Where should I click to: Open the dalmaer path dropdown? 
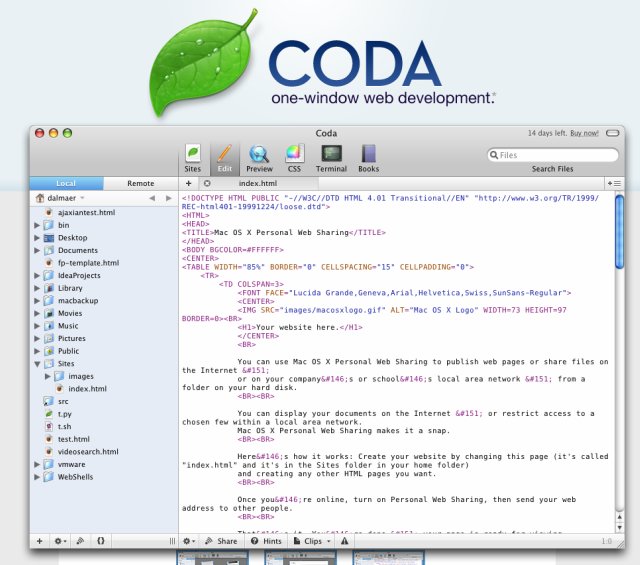point(60,199)
